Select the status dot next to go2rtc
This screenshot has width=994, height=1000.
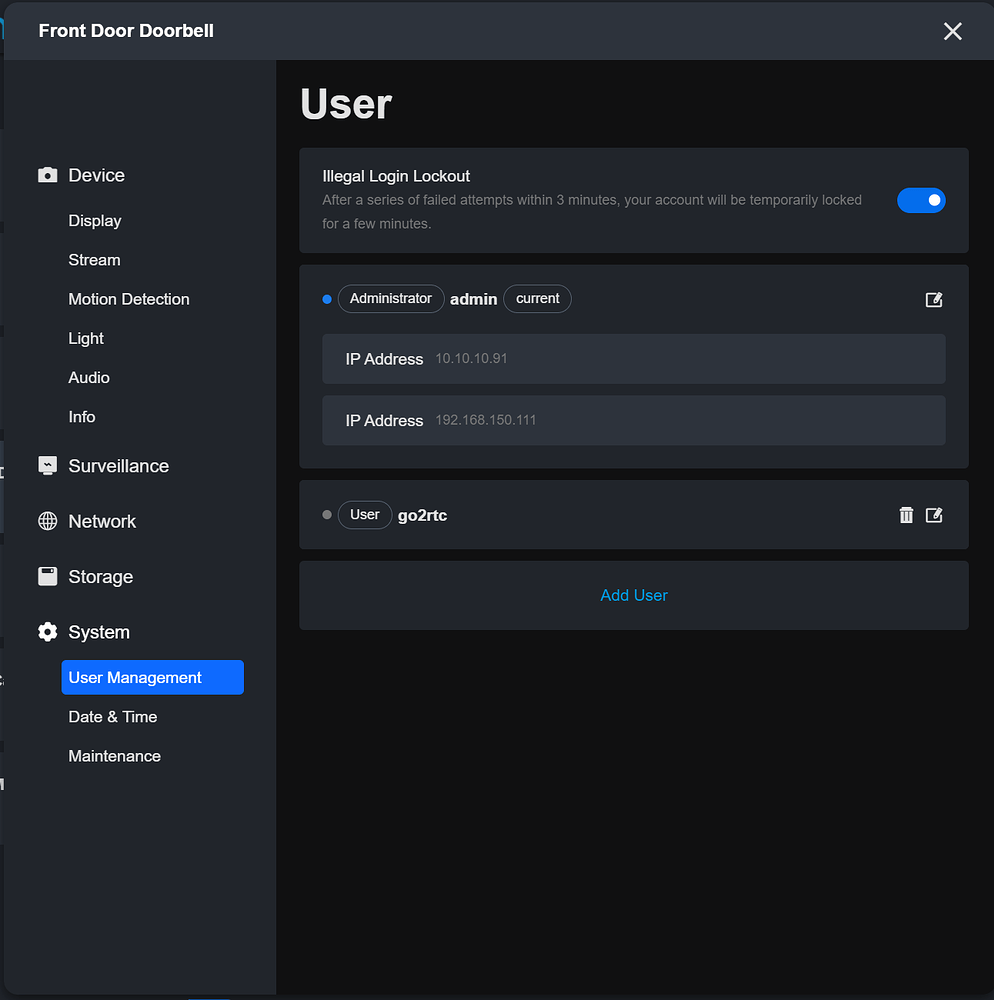326,514
